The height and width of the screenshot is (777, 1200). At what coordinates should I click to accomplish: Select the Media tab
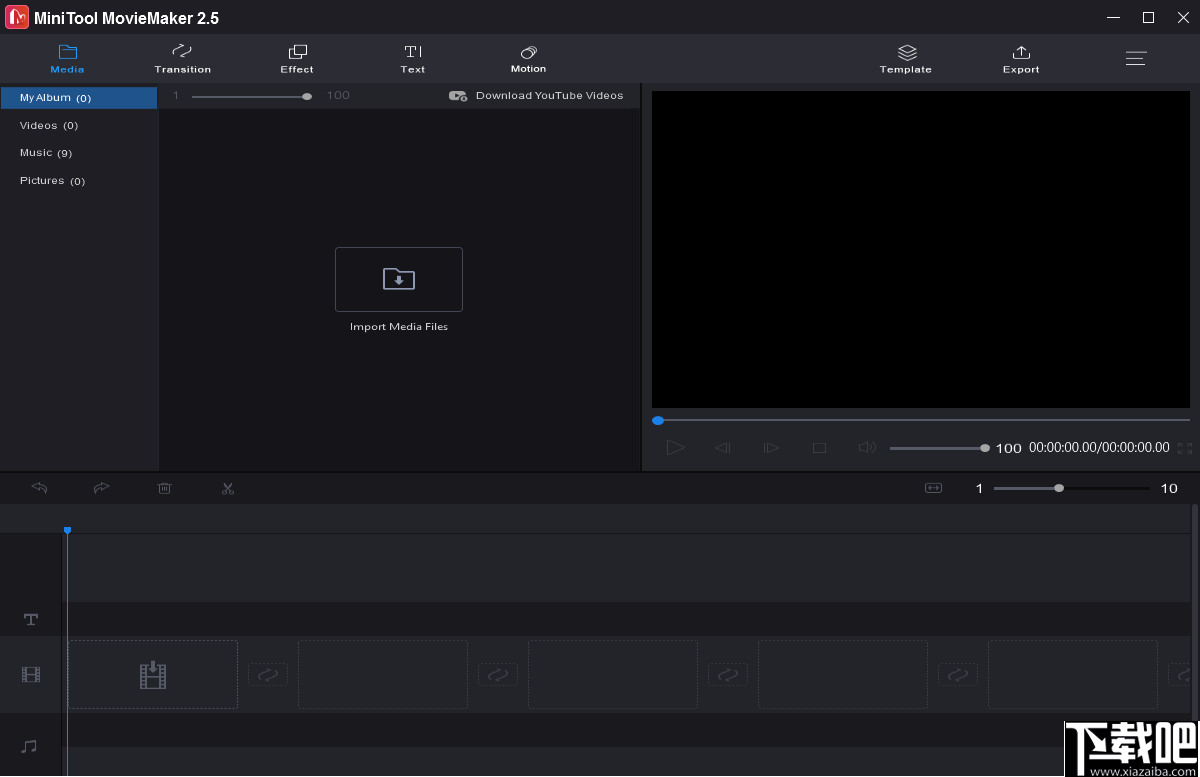click(67, 59)
